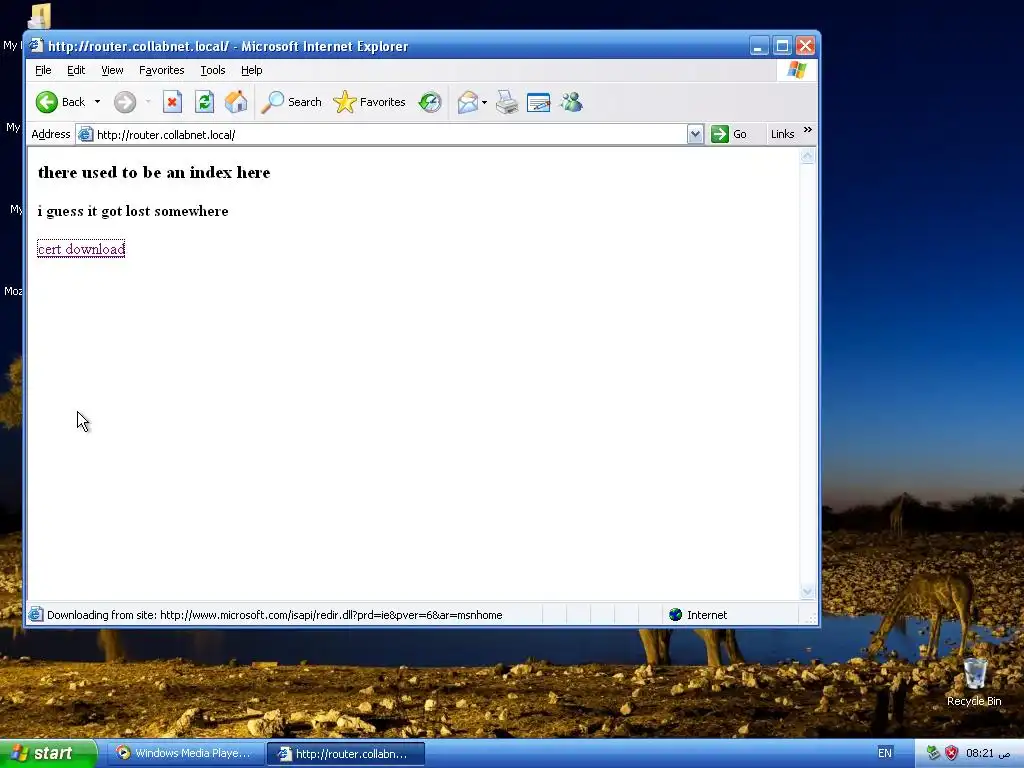Open the Tools menu
This screenshot has height=768, width=1024.
(x=212, y=70)
